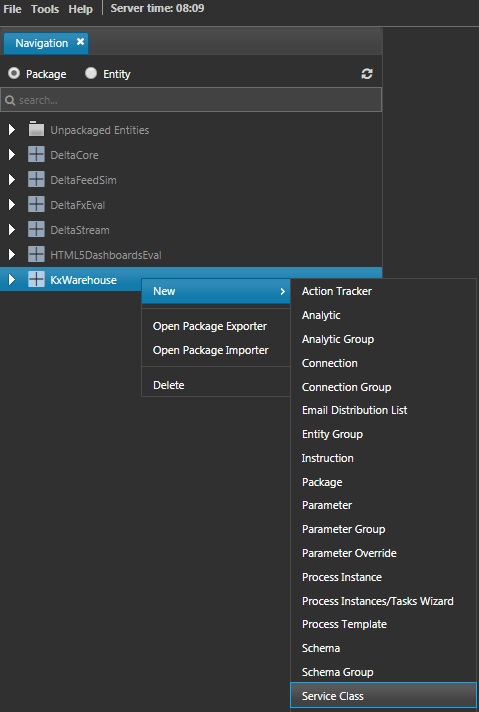The height and width of the screenshot is (712, 479).
Task: Click the search input field
Action: coord(191,100)
